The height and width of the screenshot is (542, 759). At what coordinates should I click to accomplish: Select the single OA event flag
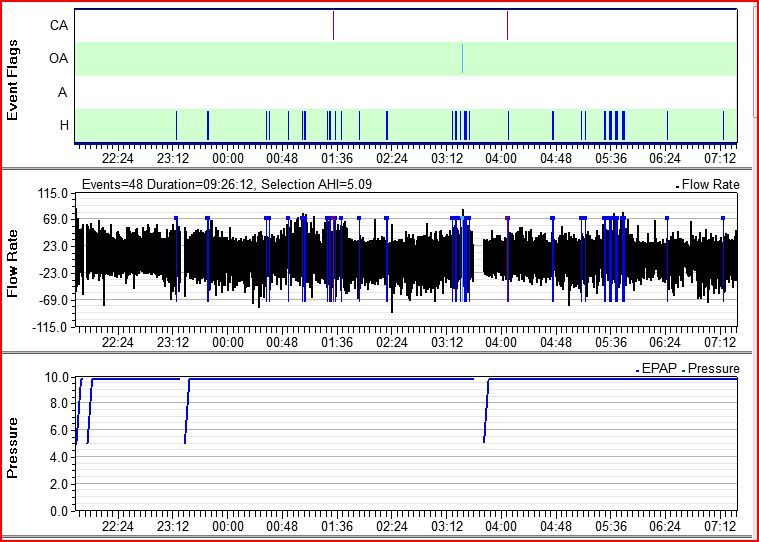tap(462, 59)
